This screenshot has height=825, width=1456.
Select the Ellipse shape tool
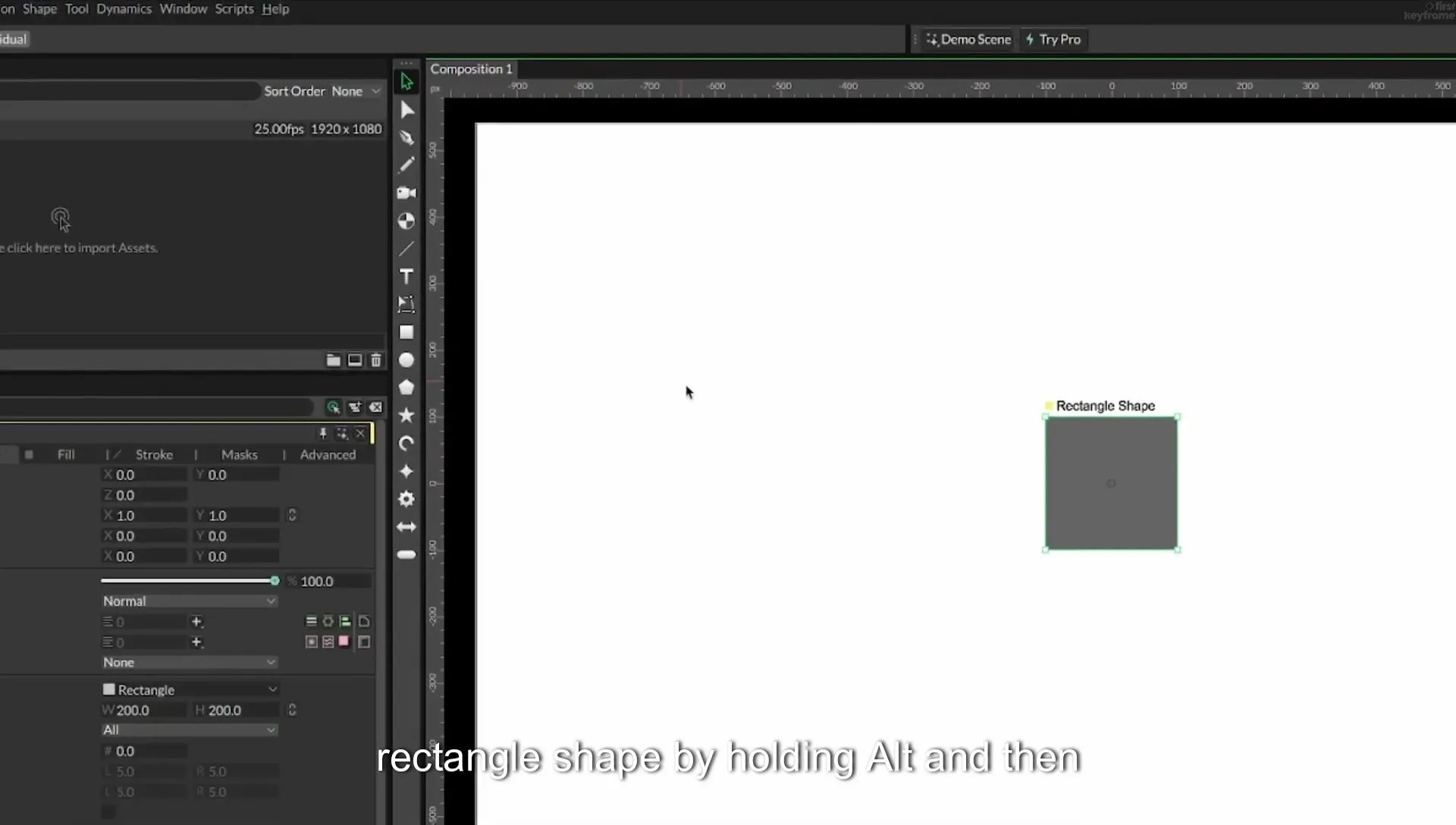[x=406, y=360]
